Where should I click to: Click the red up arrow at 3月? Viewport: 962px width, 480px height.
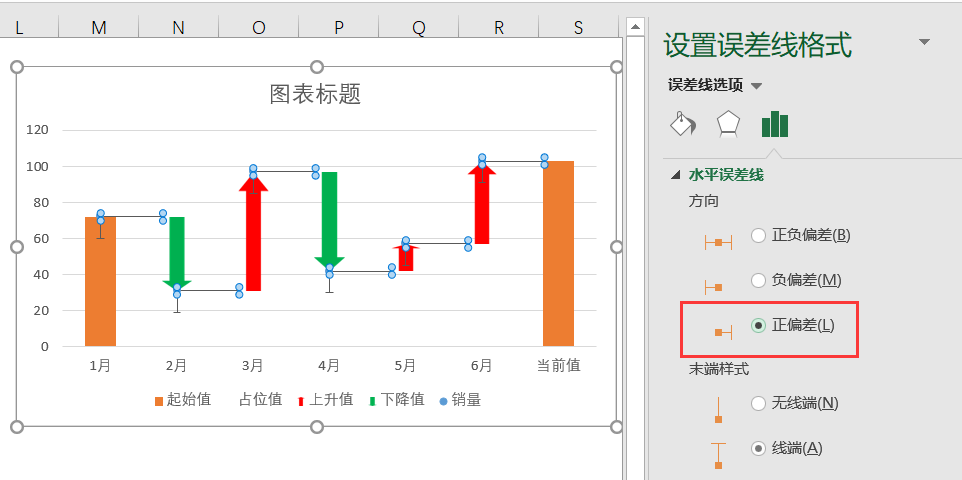tap(253, 233)
